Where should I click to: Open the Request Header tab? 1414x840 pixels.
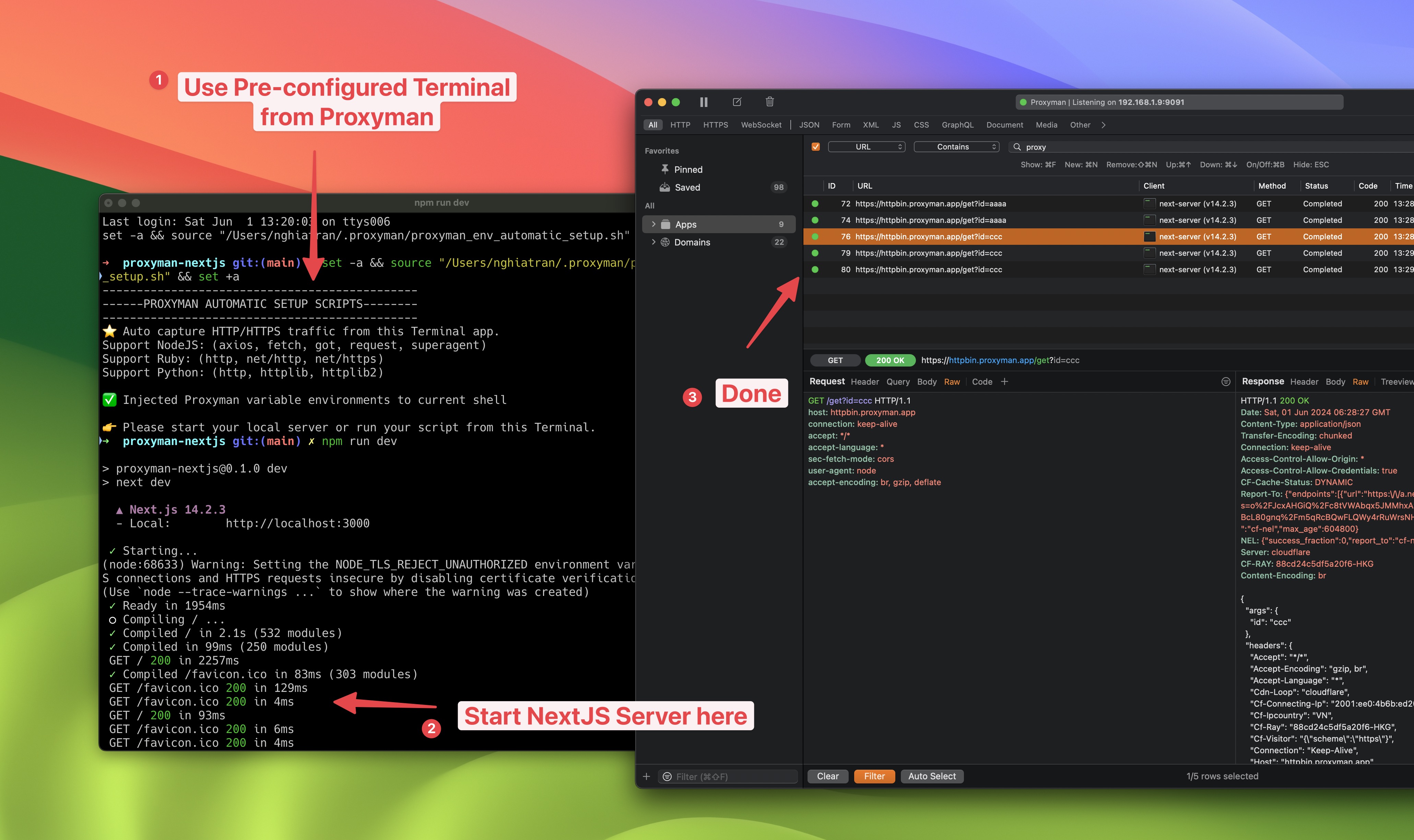[x=864, y=382]
